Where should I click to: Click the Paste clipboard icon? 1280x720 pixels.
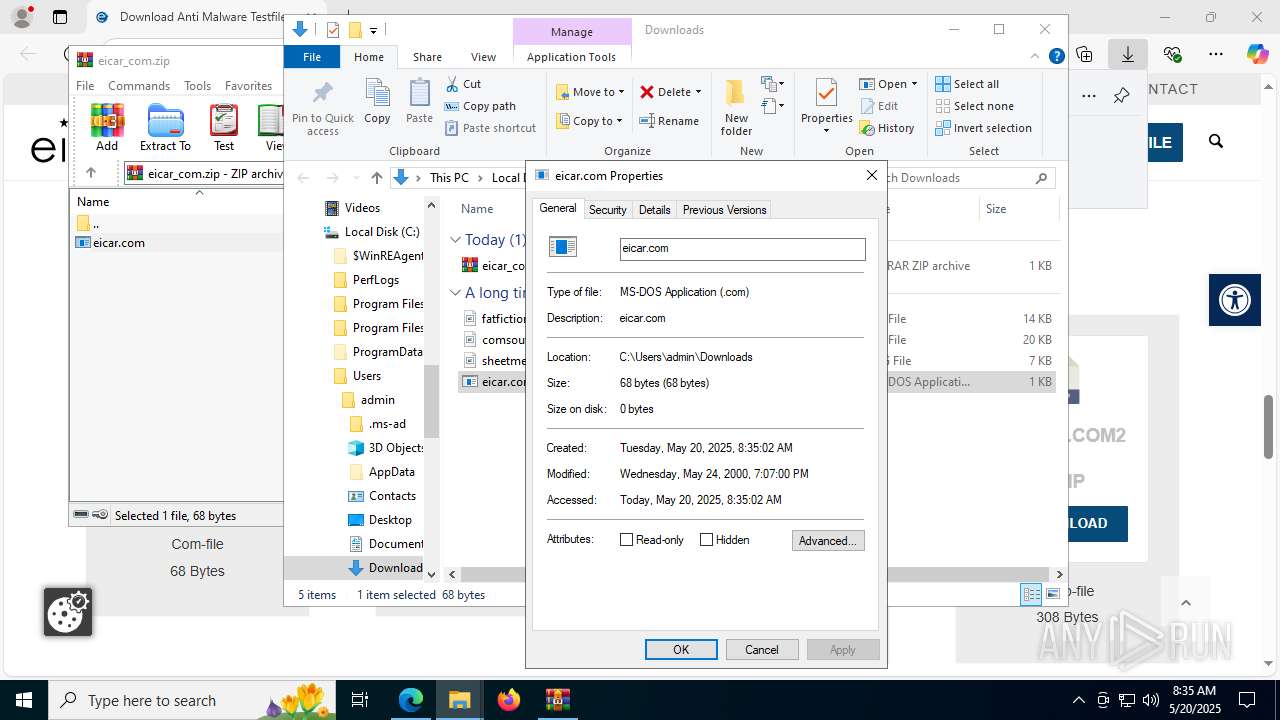click(420, 94)
